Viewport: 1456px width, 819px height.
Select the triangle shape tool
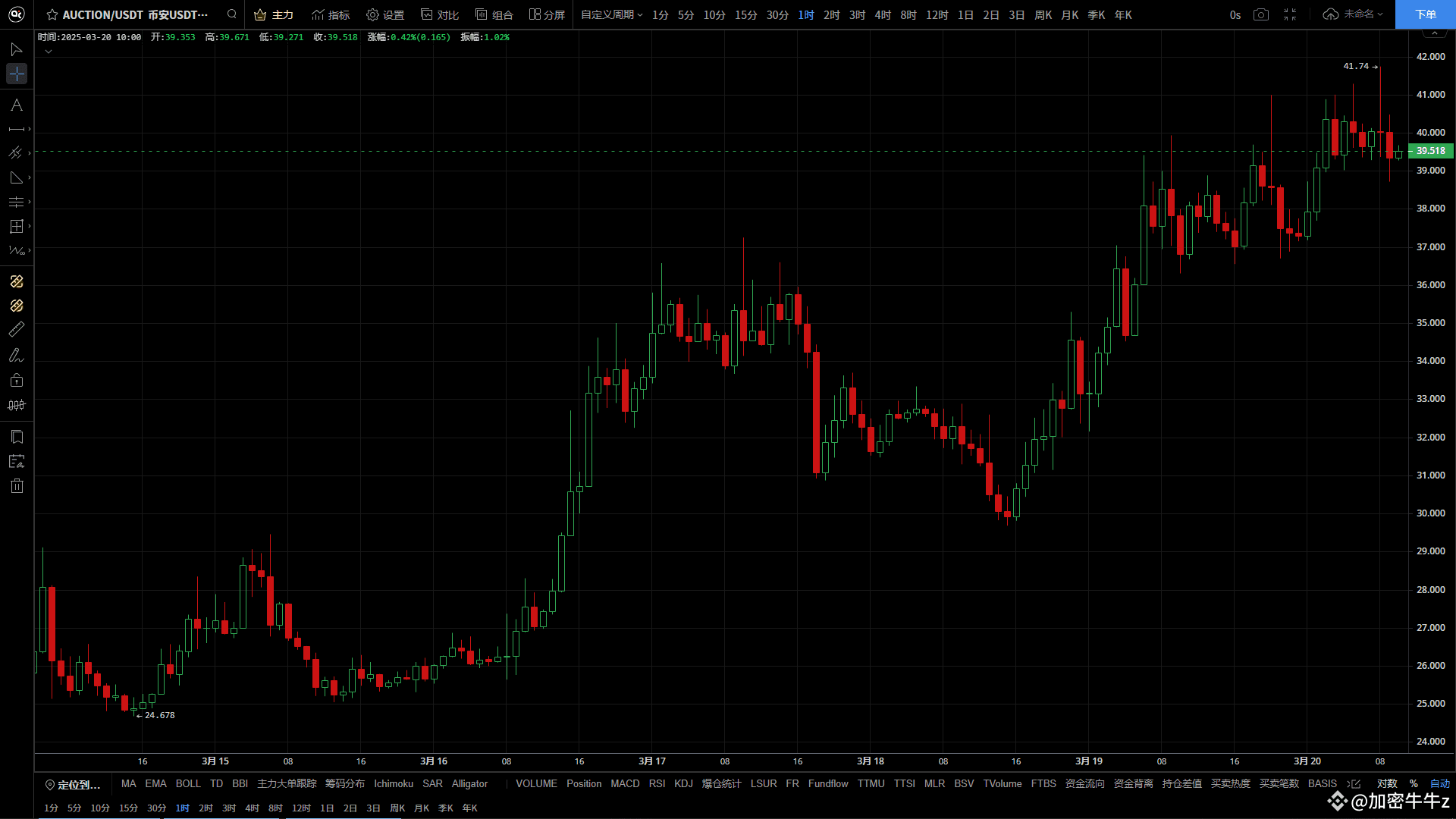tap(16, 177)
